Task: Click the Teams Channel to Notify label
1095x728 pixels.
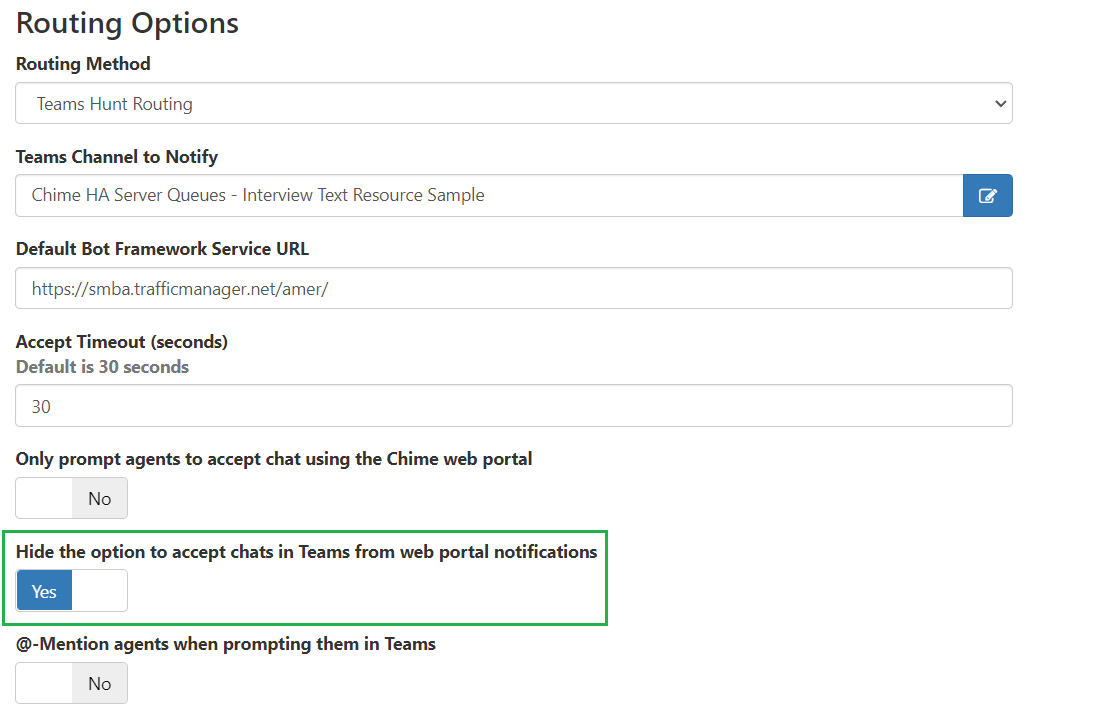Action: click(117, 156)
